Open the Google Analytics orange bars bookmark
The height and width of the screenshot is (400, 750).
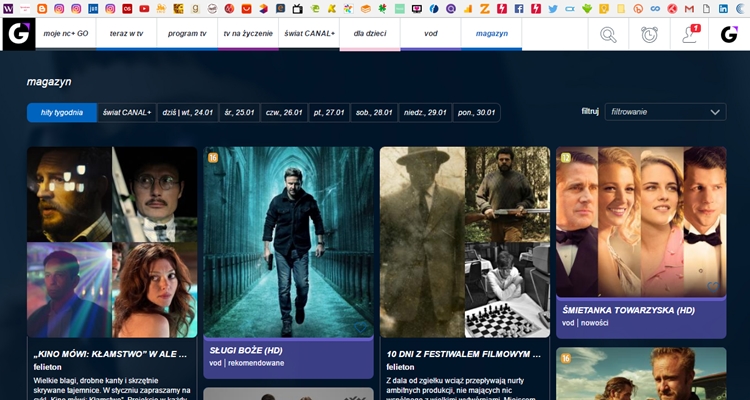click(x=468, y=8)
